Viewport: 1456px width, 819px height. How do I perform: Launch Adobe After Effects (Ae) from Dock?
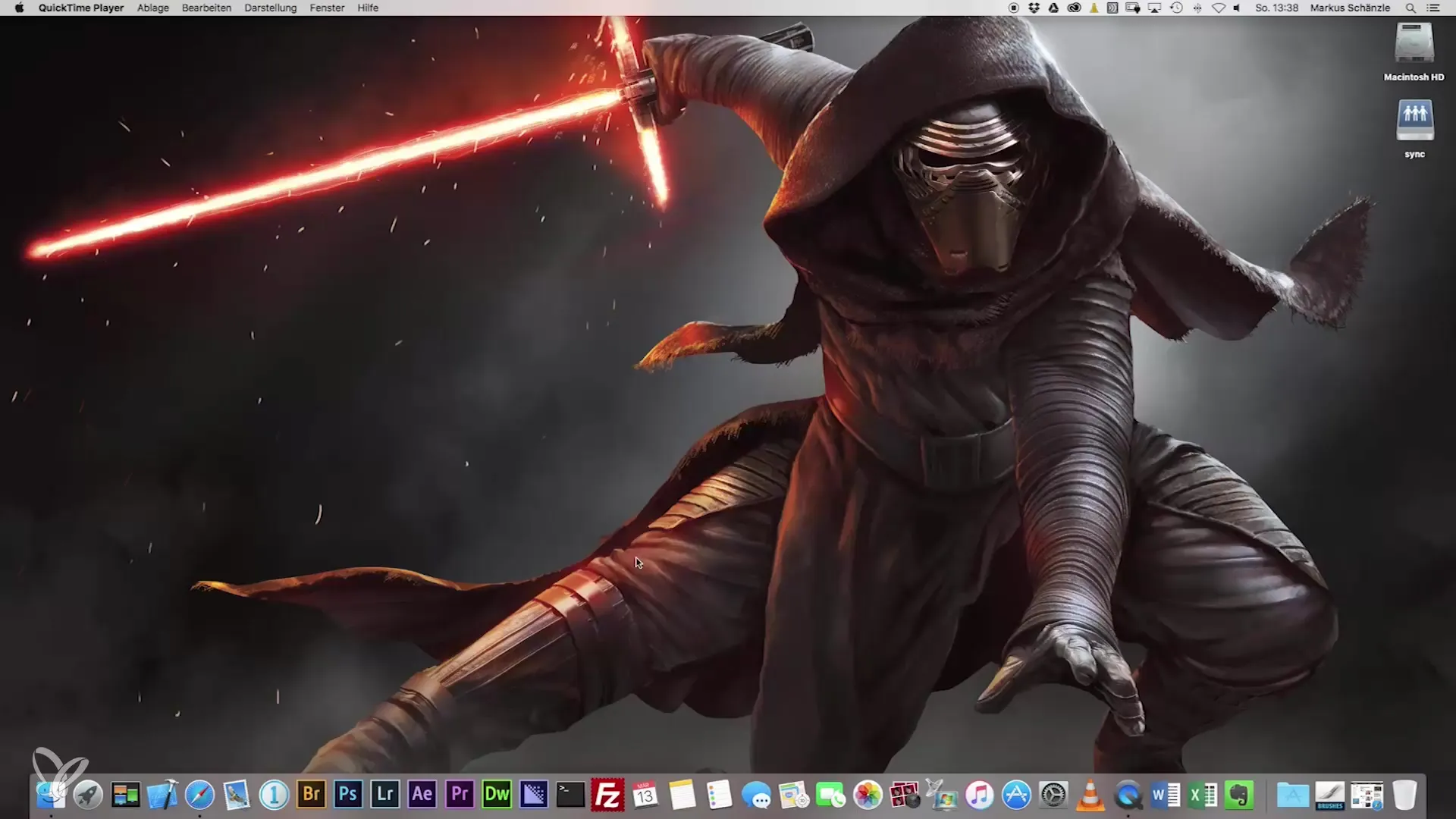pyautogui.click(x=422, y=794)
